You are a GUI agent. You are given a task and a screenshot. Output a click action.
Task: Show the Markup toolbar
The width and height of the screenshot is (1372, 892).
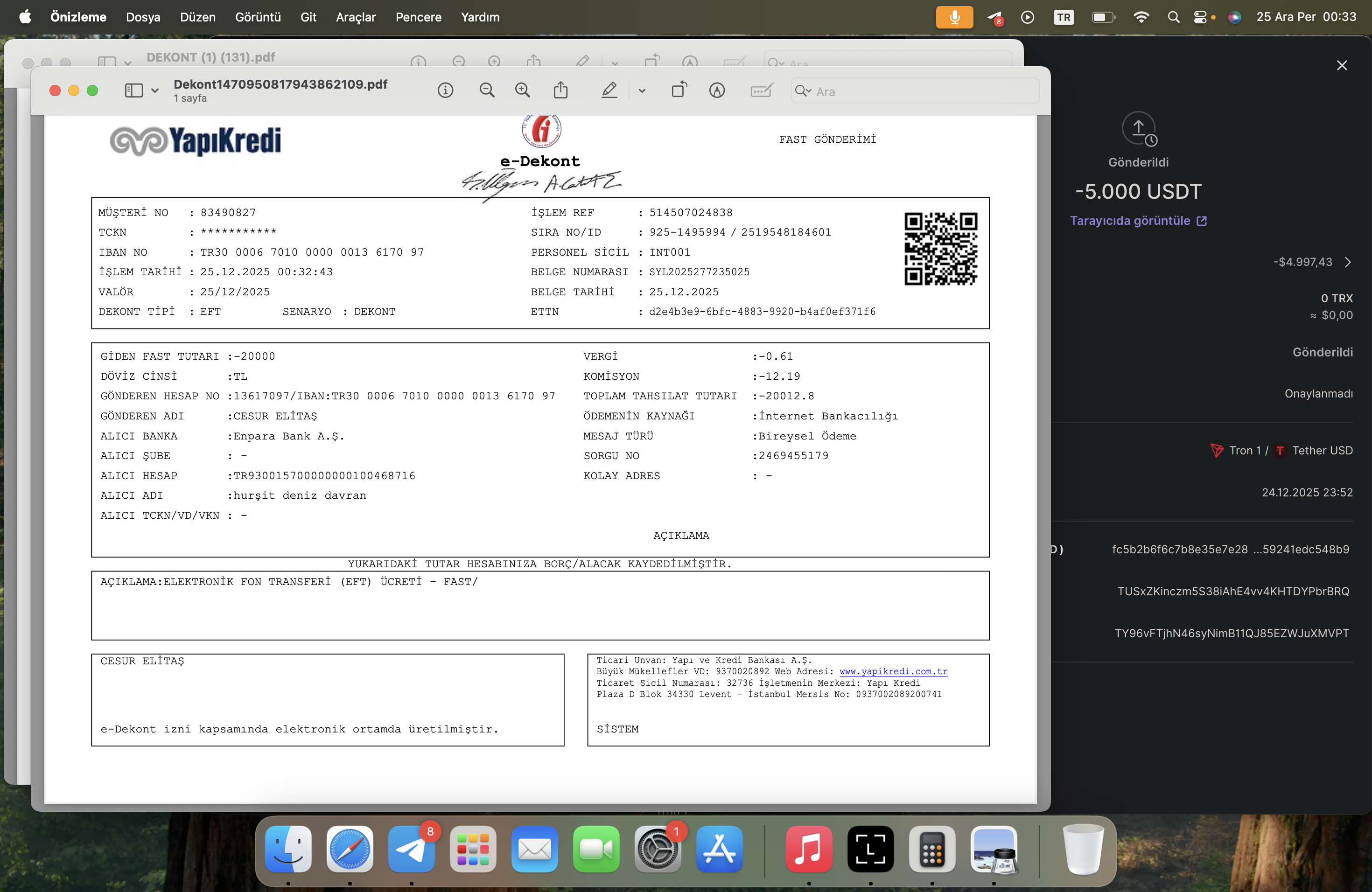[717, 91]
